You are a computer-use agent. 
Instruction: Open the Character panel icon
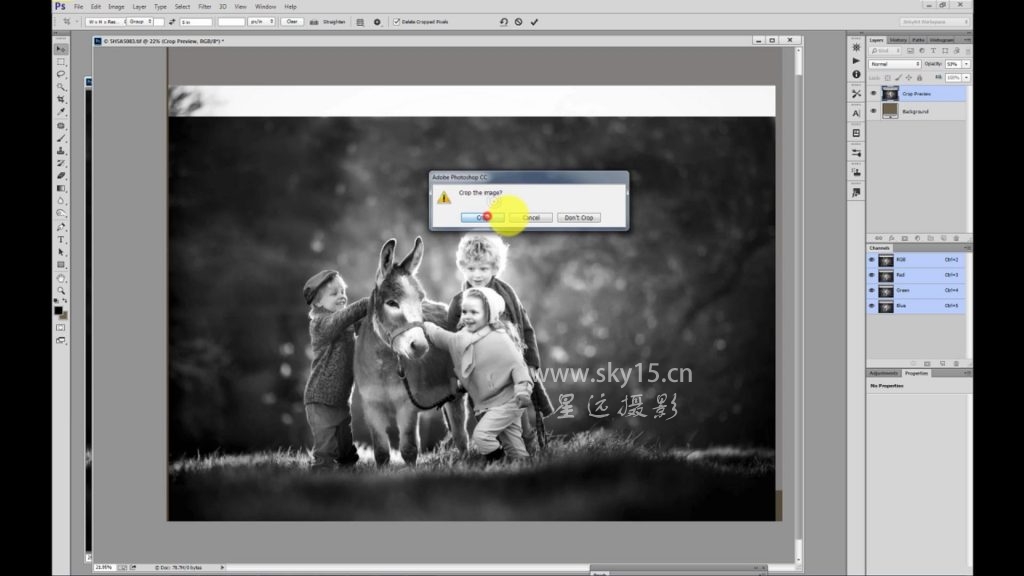coord(856,114)
